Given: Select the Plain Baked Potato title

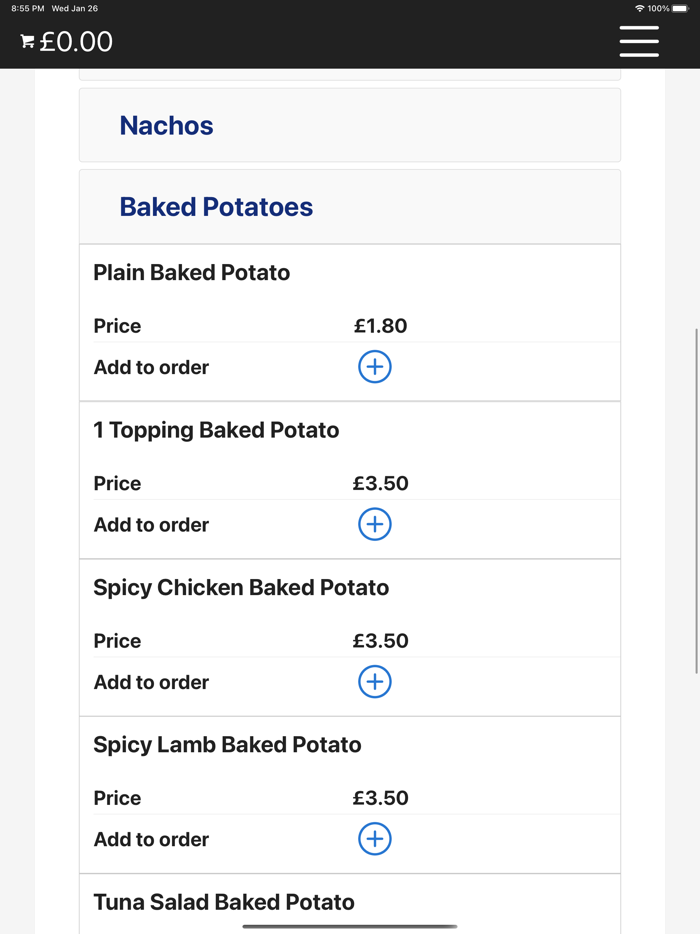Looking at the screenshot, I should [x=191, y=273].
